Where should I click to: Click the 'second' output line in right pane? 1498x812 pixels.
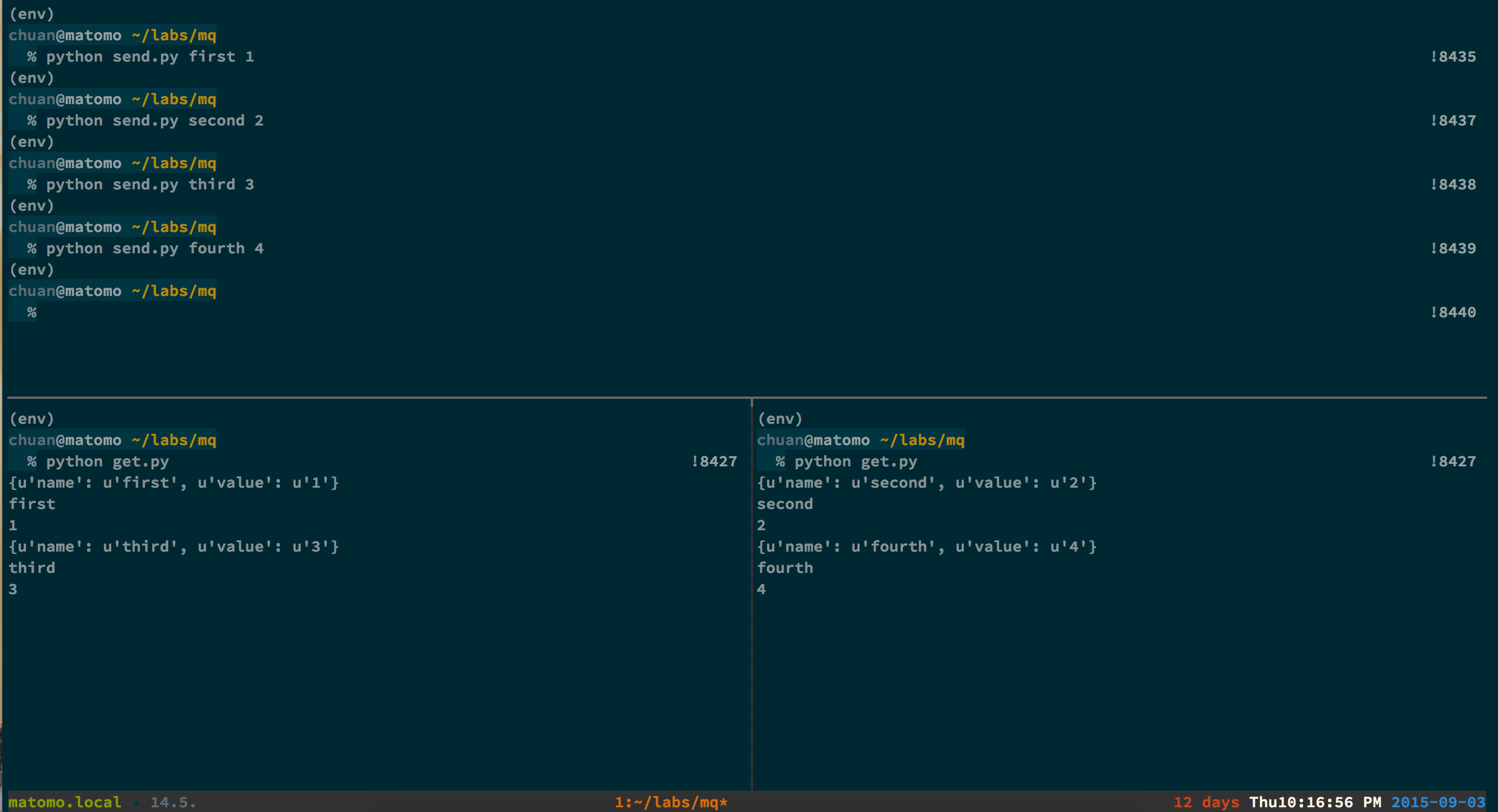click(785, 504)
